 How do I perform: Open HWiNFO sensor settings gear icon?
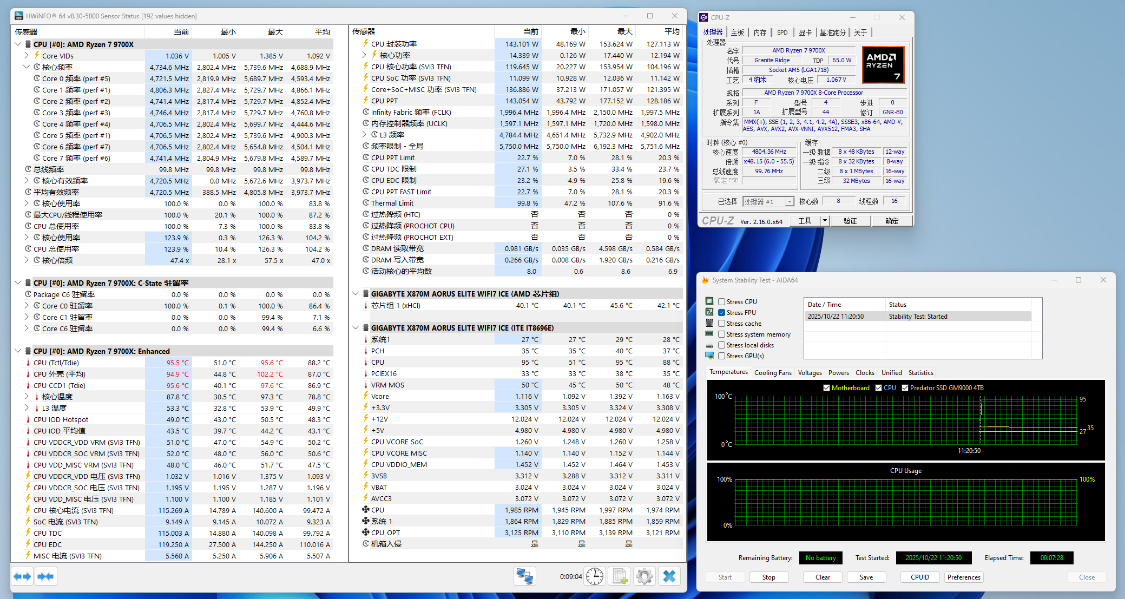[644, 576]
